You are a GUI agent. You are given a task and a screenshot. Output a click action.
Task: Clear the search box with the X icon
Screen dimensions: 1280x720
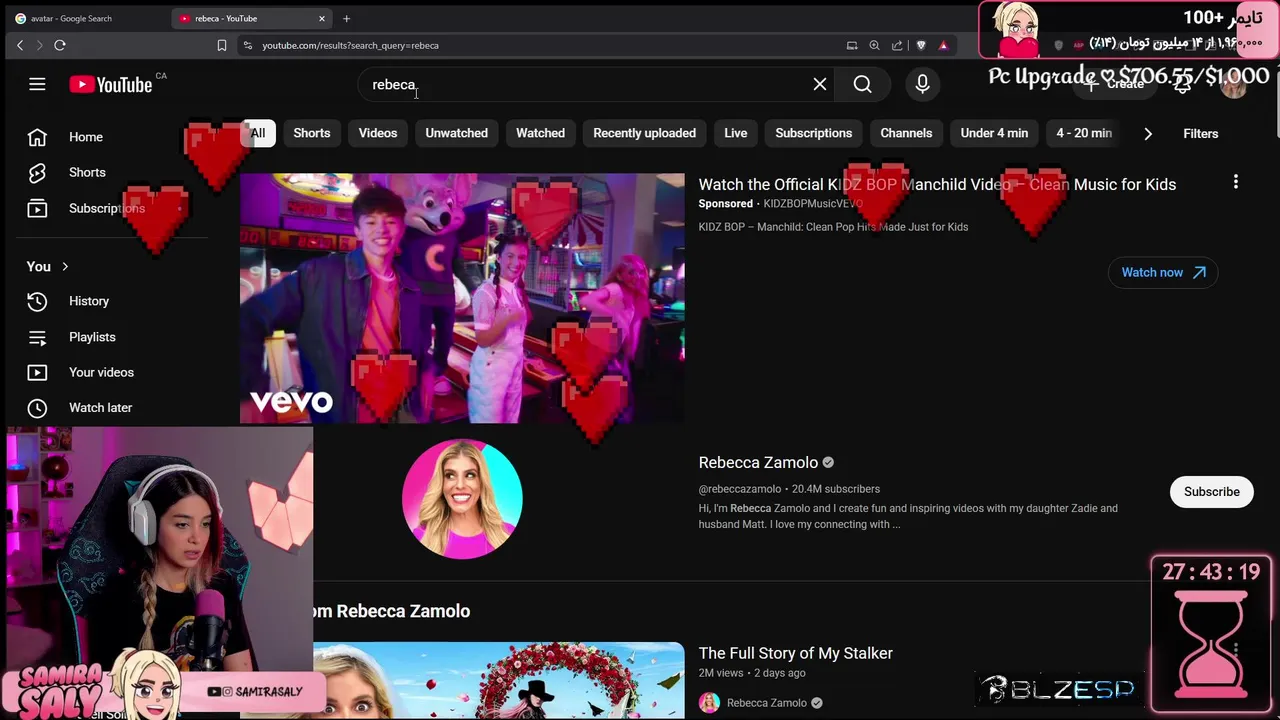coord(820,85)
